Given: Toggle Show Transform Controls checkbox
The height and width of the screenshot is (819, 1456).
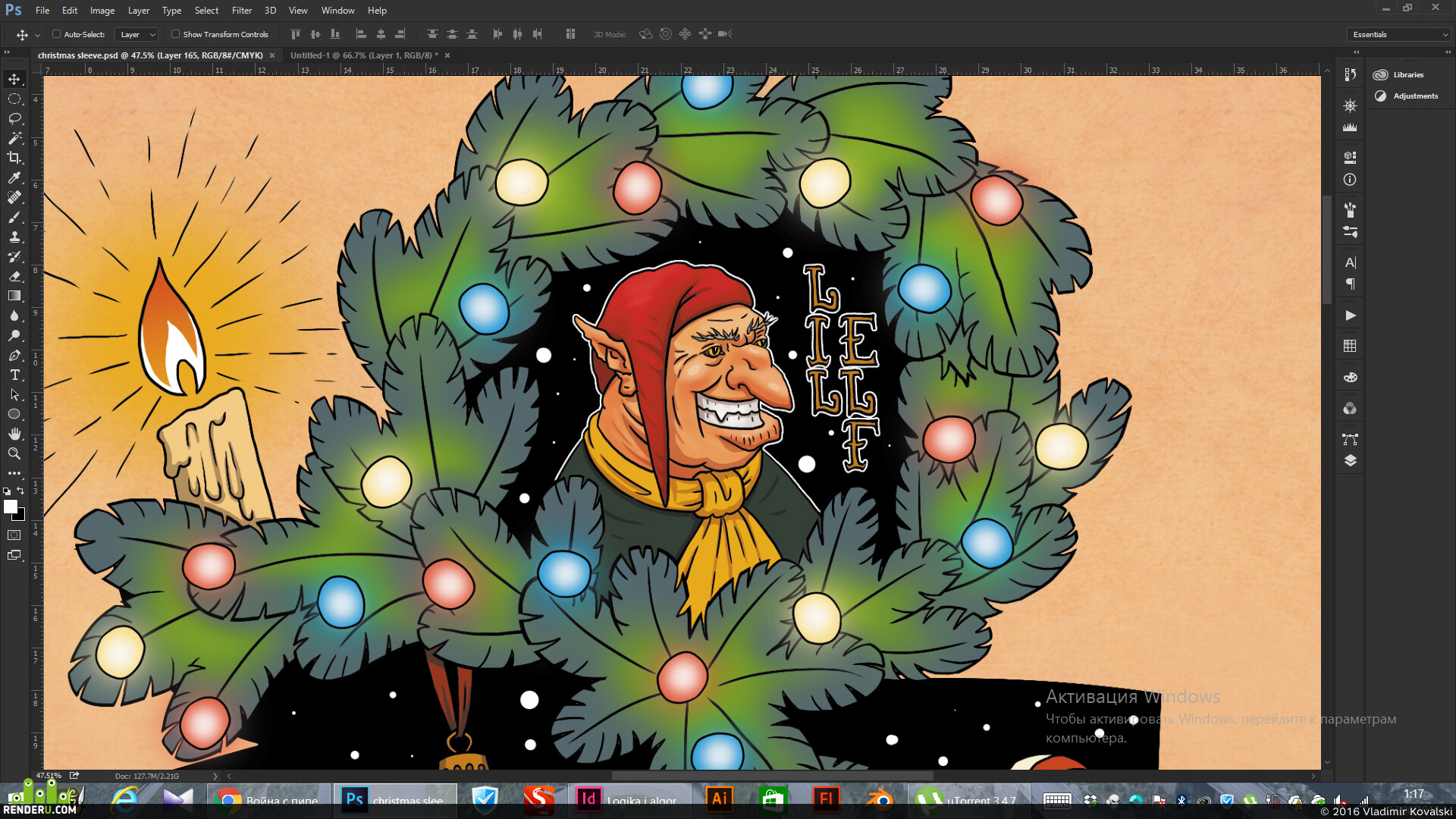Looking at the screenshot, I should click(175, 34).
